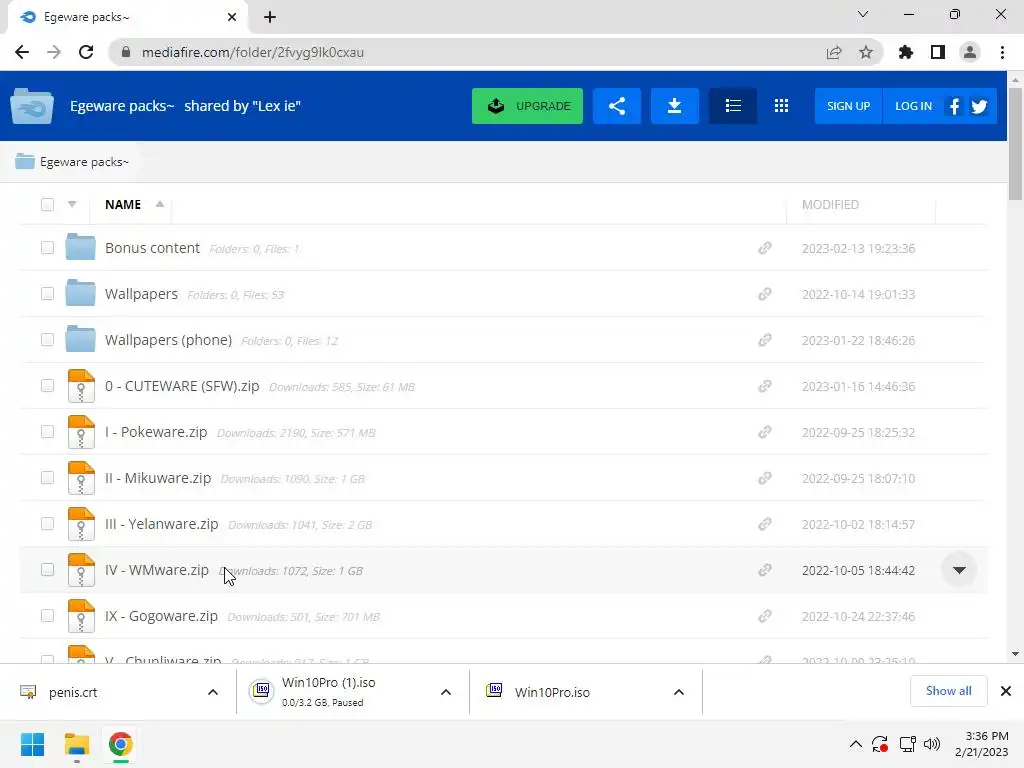Expand Win10Pro.iso download options
This screenshot has width=1024, height=768.
click(679, 692)
